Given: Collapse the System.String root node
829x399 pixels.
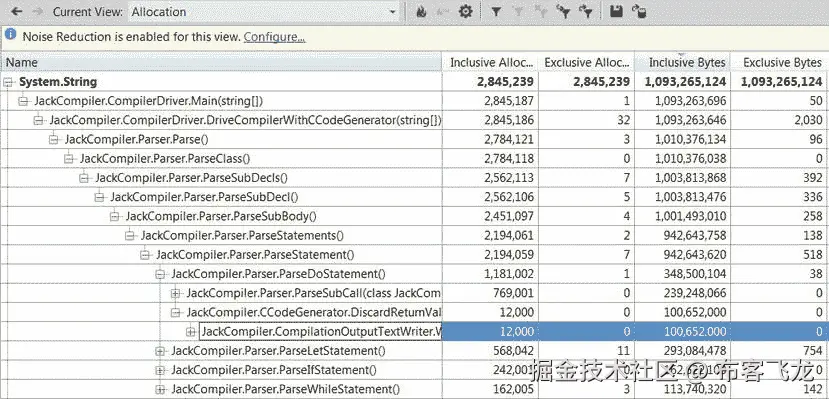Looking at the screenshot, I should click(x=8, y=82).
